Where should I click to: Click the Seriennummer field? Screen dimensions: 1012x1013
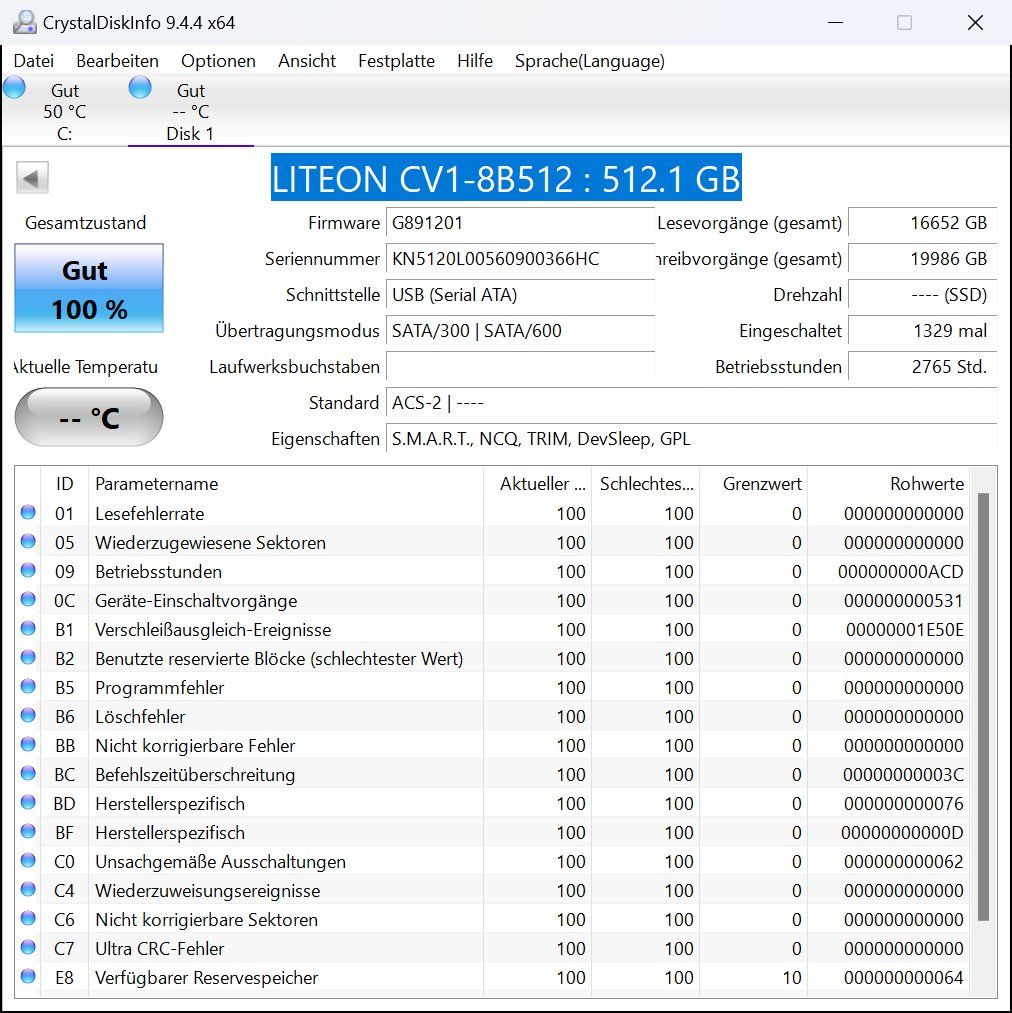[x=520, y=259]
